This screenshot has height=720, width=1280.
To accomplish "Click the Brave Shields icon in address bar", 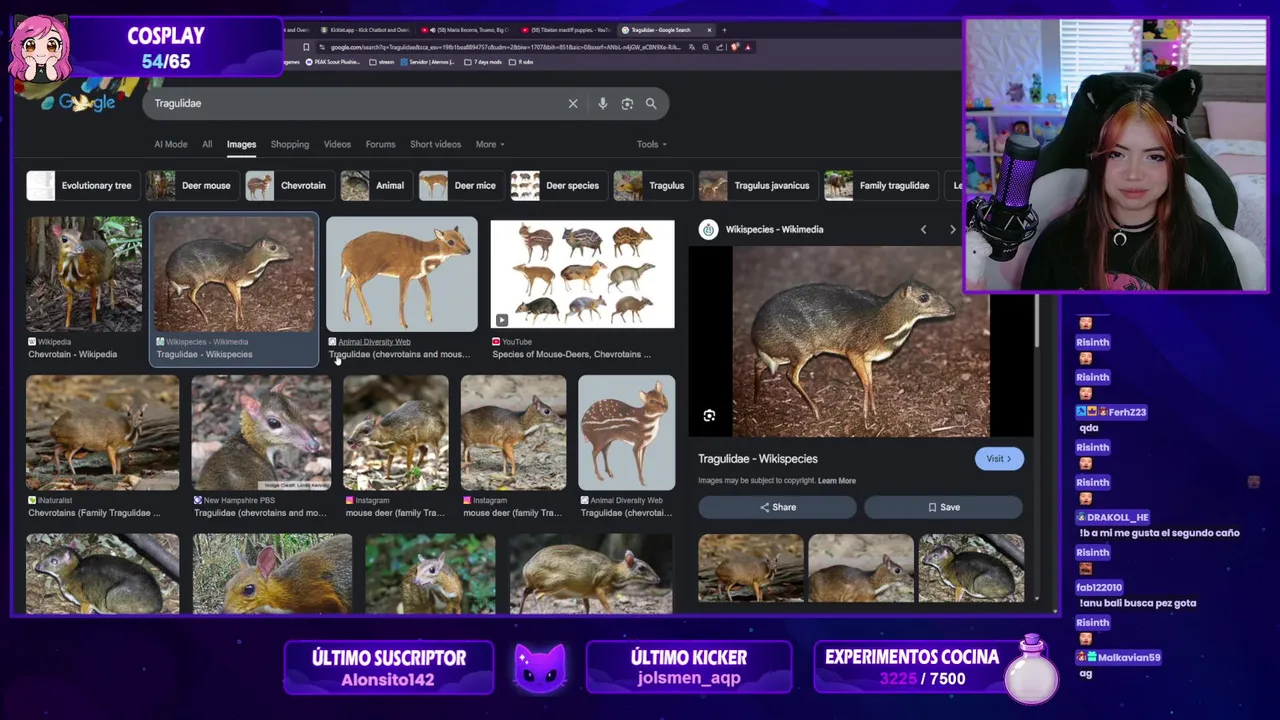I will (734, 47).
